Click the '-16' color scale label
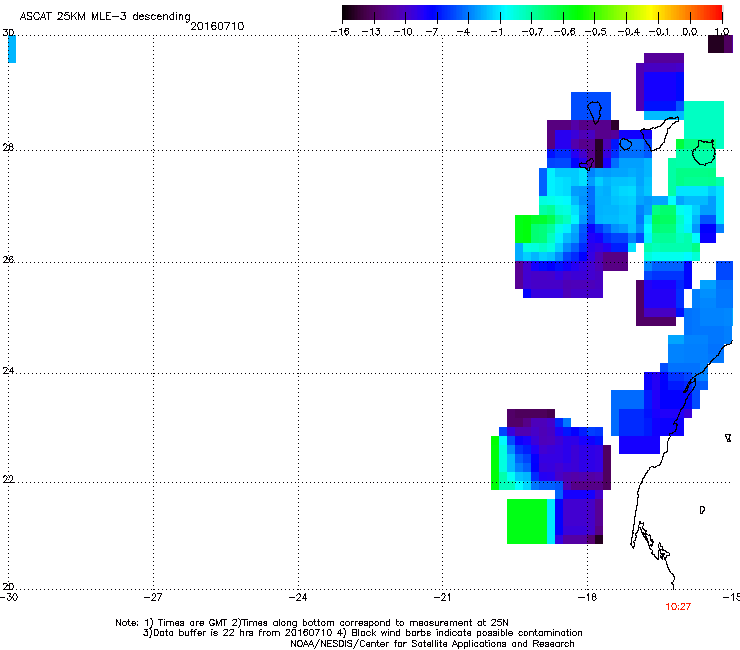Image resolution: width=740 pixels, height=650 pixels. click(340, 32)
